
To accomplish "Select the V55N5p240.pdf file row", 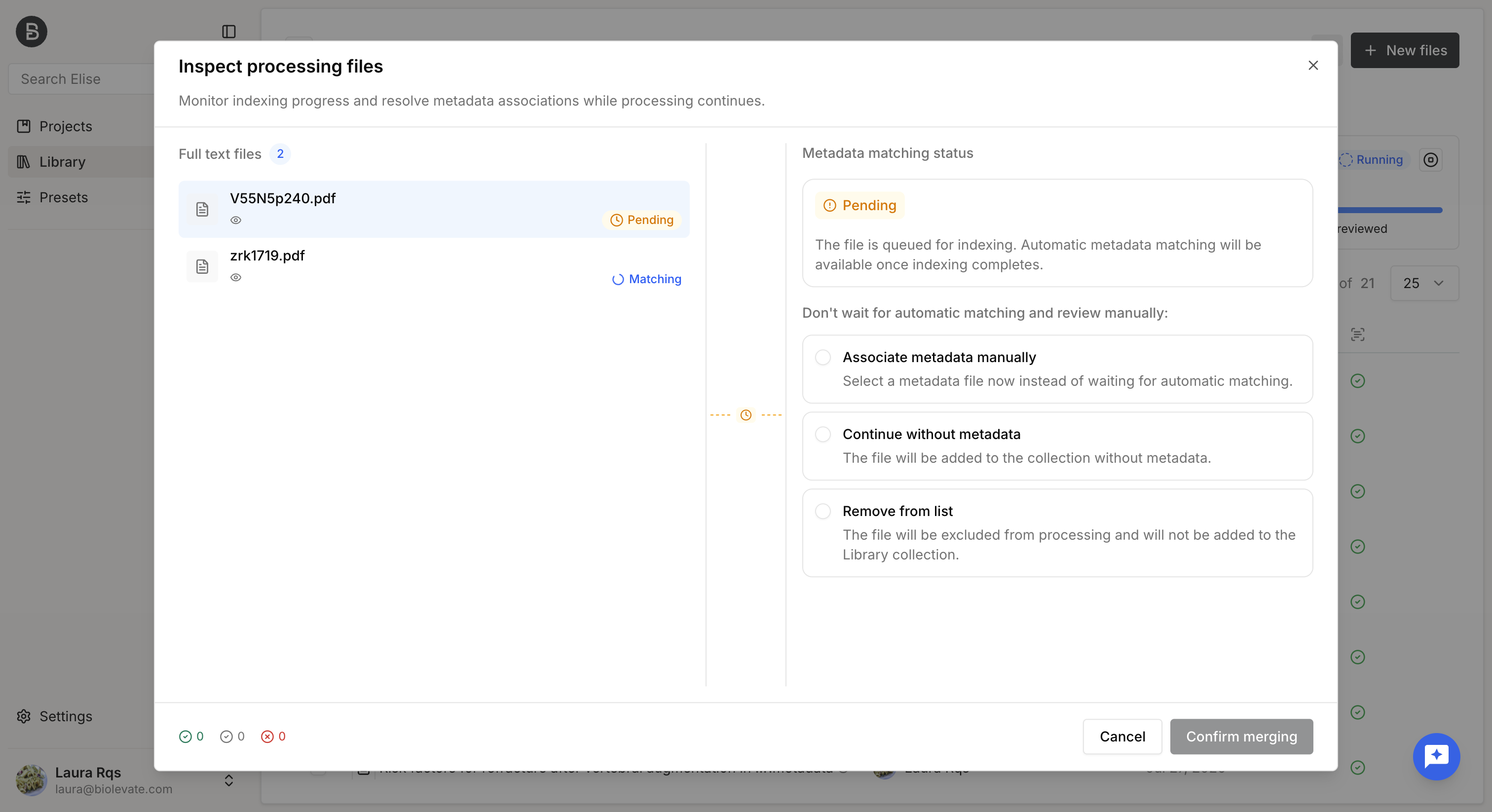I will (x=434, y=209).
